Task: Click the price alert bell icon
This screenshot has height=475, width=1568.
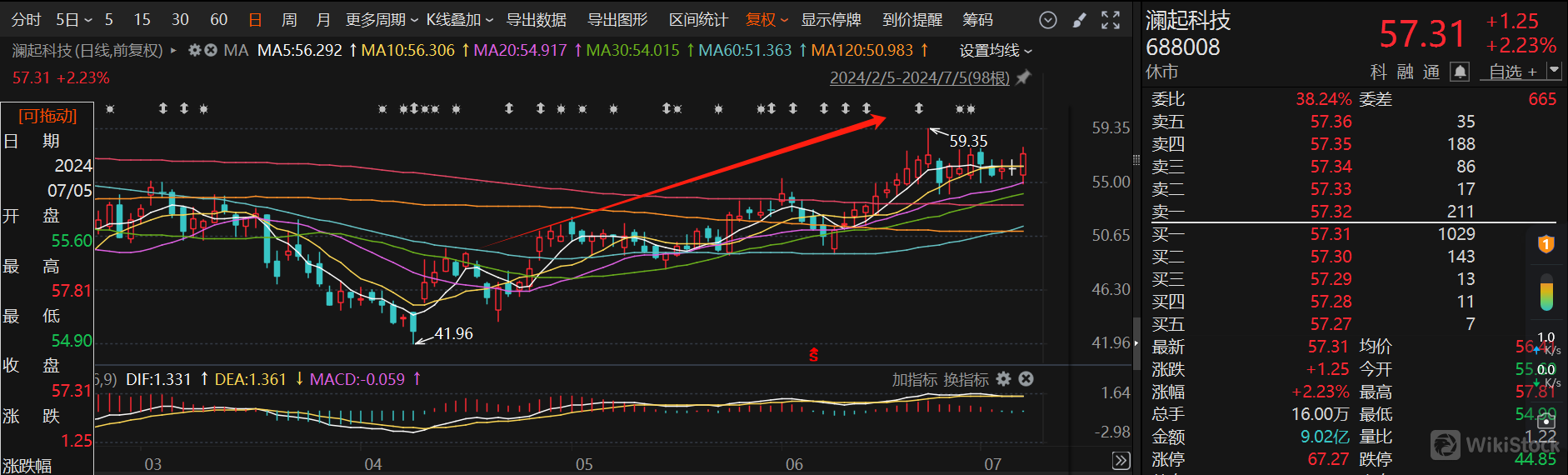Action: pyautogui.click(x=1460, y=72)
